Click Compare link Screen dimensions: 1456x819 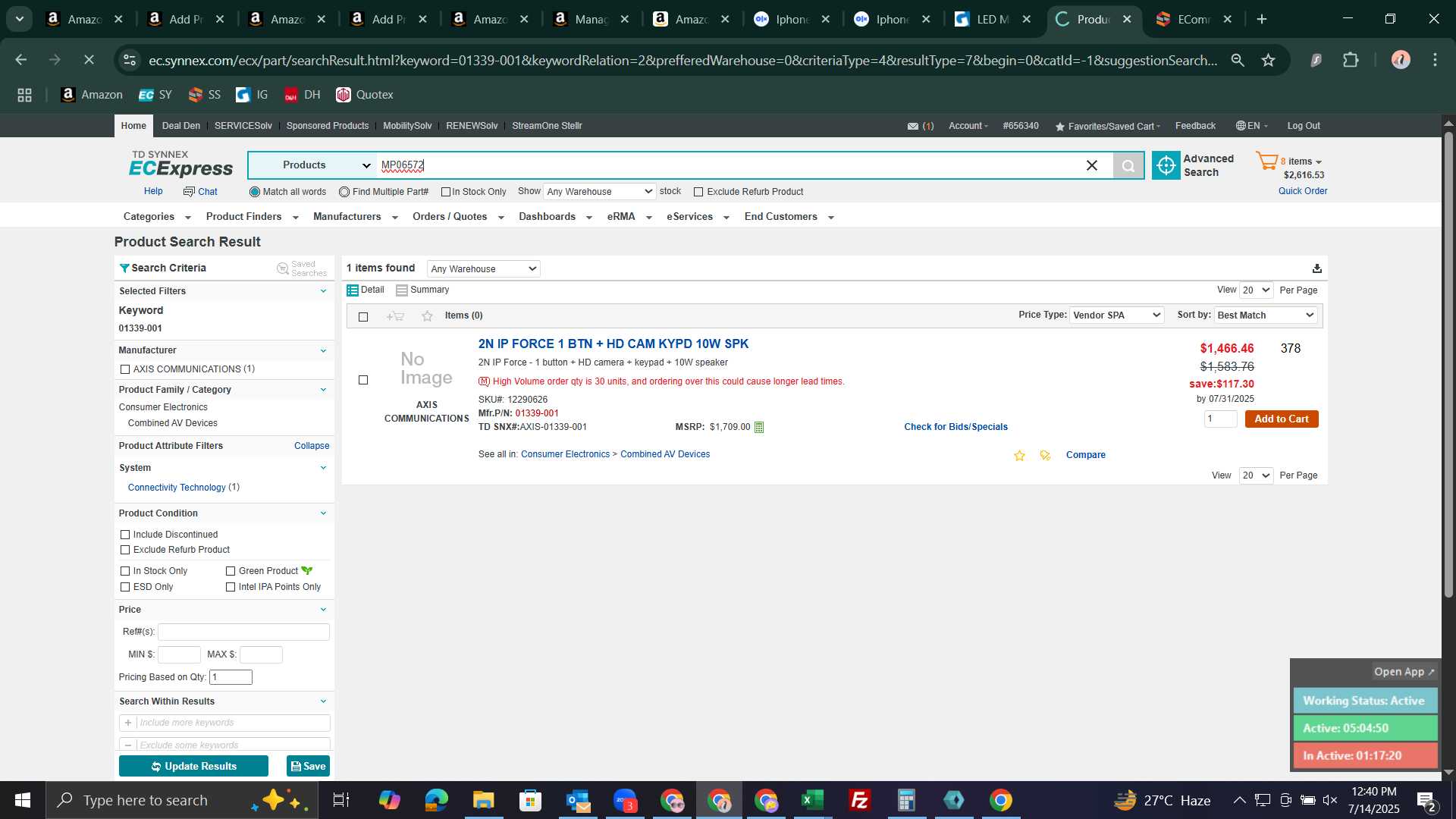(1085, 455)
